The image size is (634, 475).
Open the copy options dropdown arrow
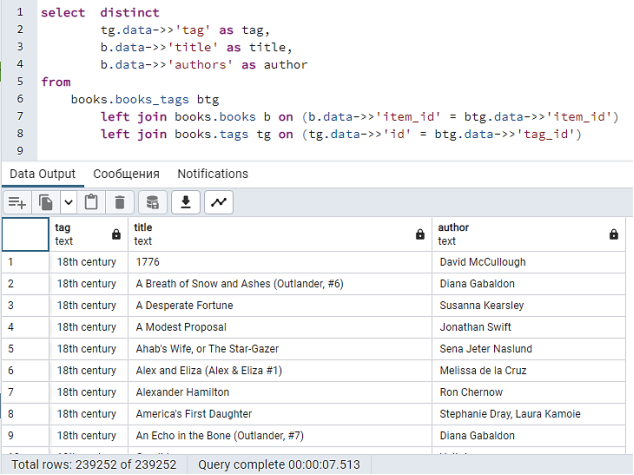69,202
